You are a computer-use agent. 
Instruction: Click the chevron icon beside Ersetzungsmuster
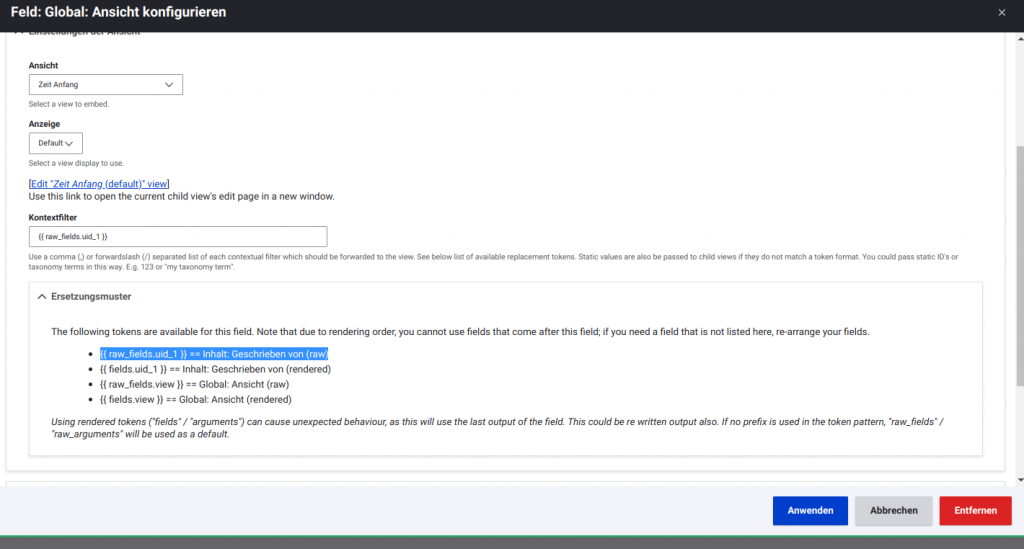click(x=41, y=297)
